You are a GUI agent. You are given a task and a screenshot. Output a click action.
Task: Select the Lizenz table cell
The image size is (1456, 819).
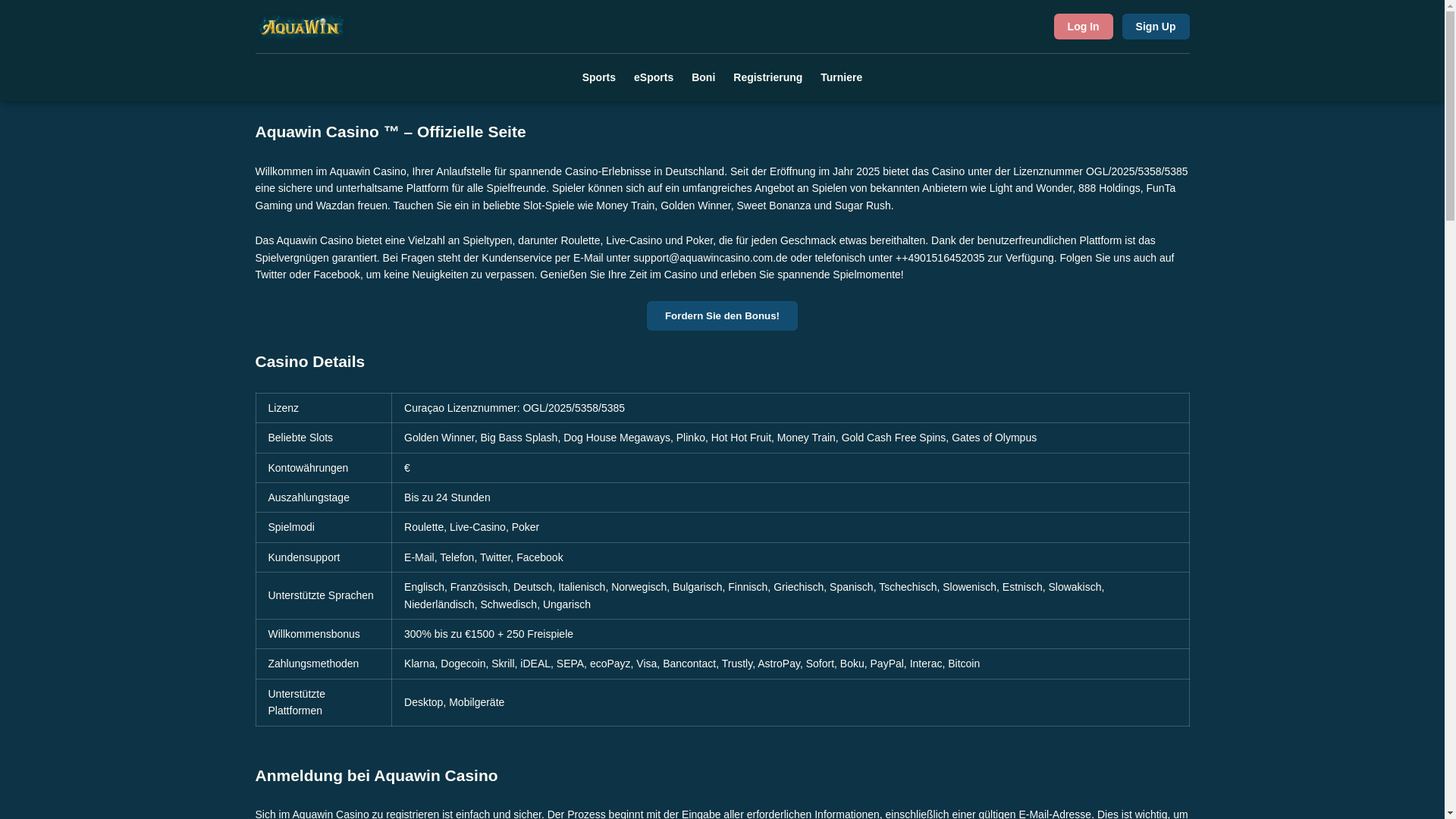point(324,408)
